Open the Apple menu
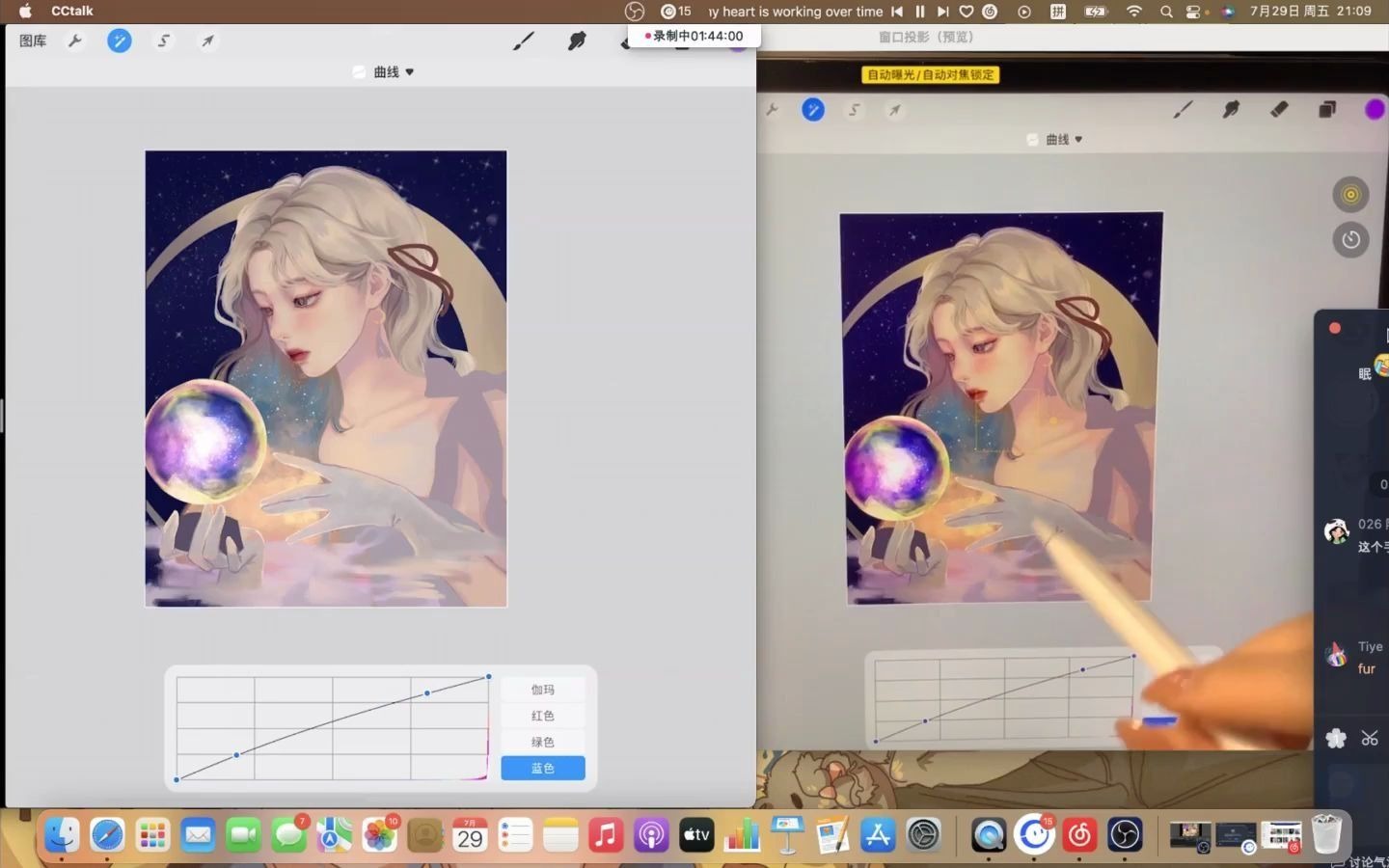This screenshot has width=1389, height=868. (25, 11)
